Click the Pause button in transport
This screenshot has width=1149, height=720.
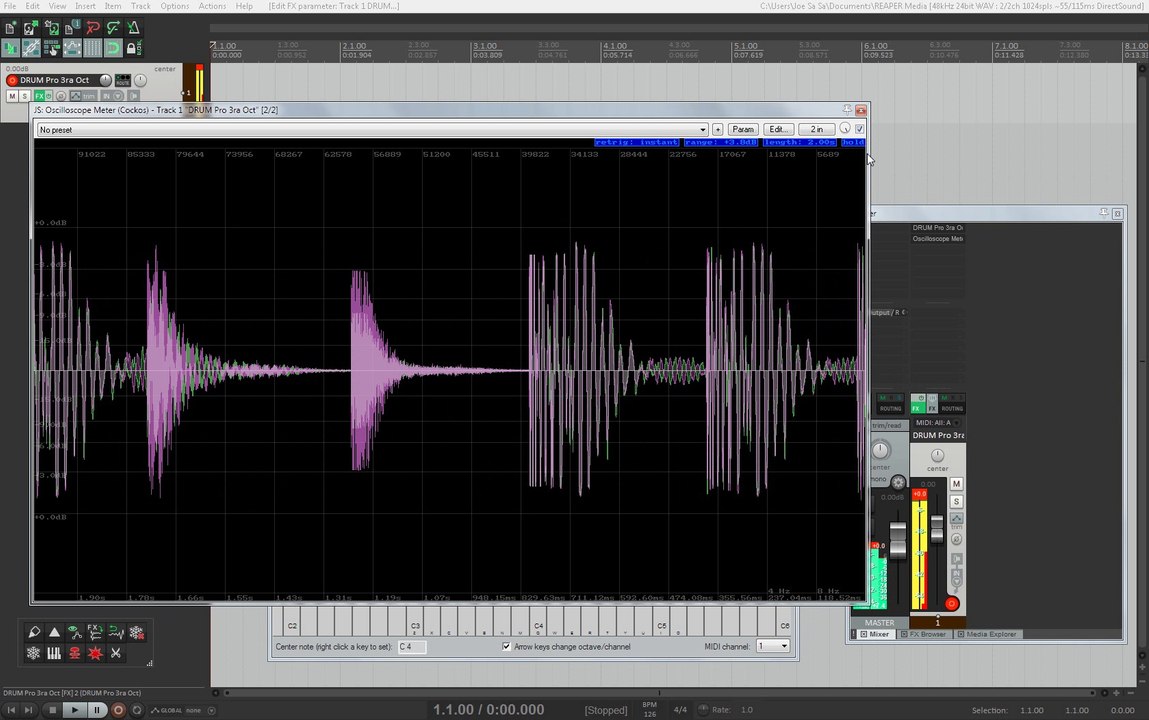[x=97, y=710]
